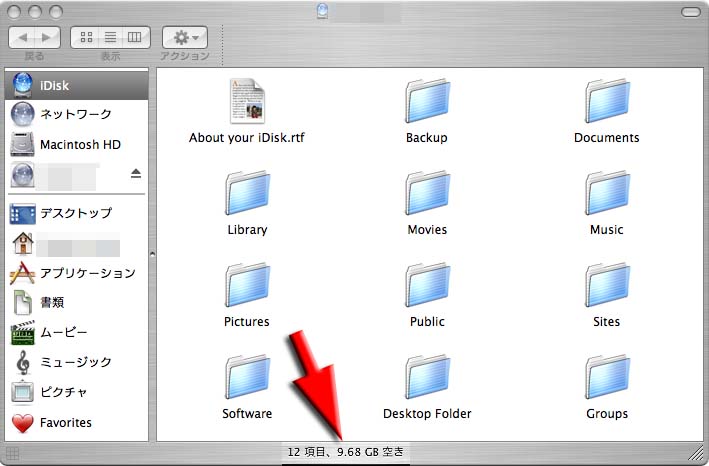Screen dimensions: 709x466
Task: Select the Desktop Folder icon
Action: pos(427,377)
